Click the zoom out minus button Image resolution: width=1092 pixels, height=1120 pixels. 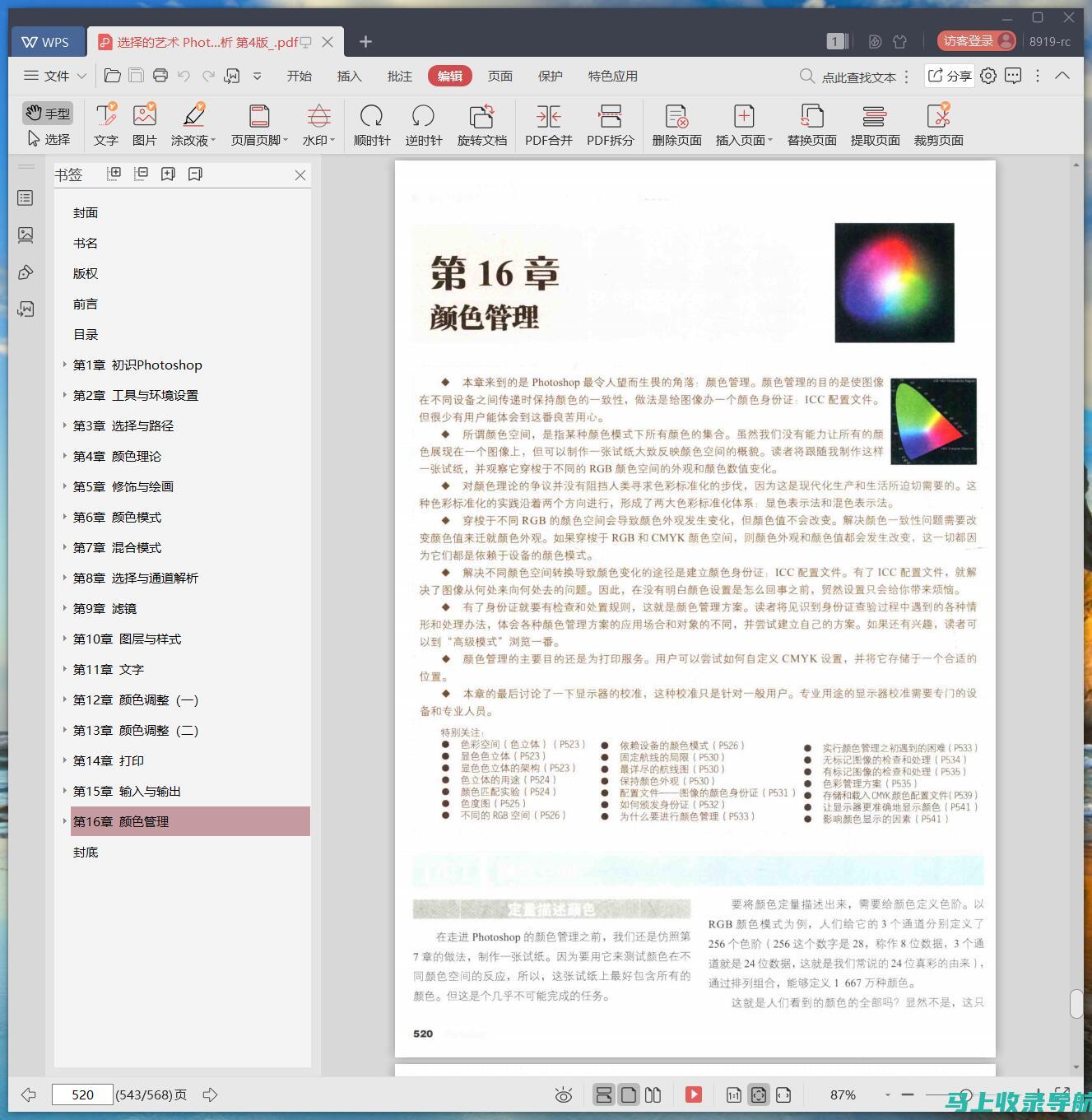908,1094
